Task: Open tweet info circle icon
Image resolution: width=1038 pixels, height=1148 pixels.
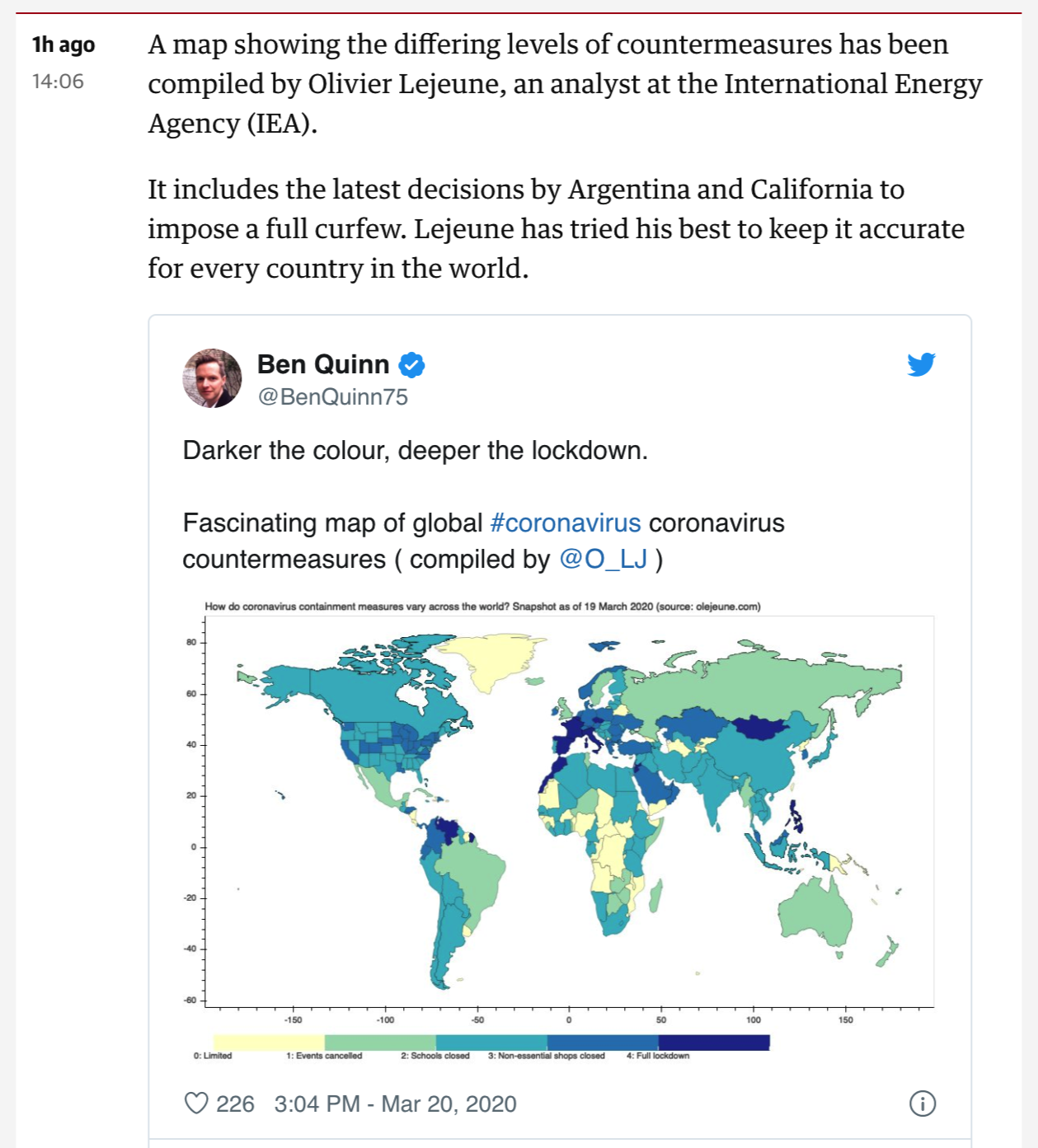Action: [923, 1103]
